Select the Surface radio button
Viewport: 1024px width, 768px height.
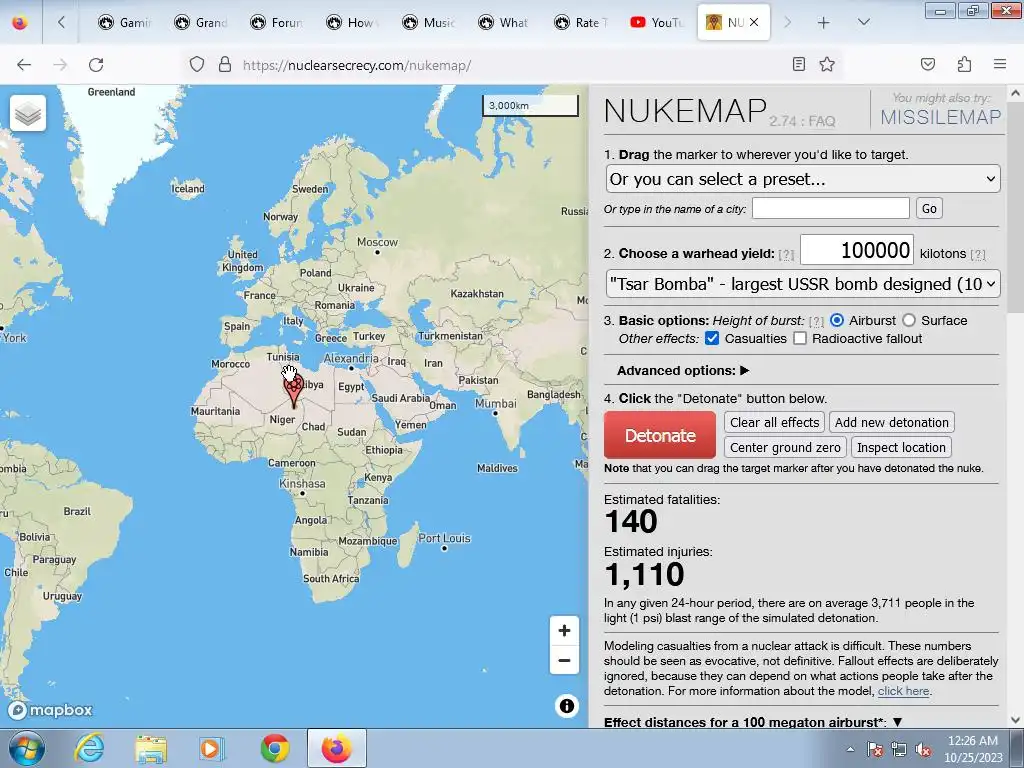(908, 320)
